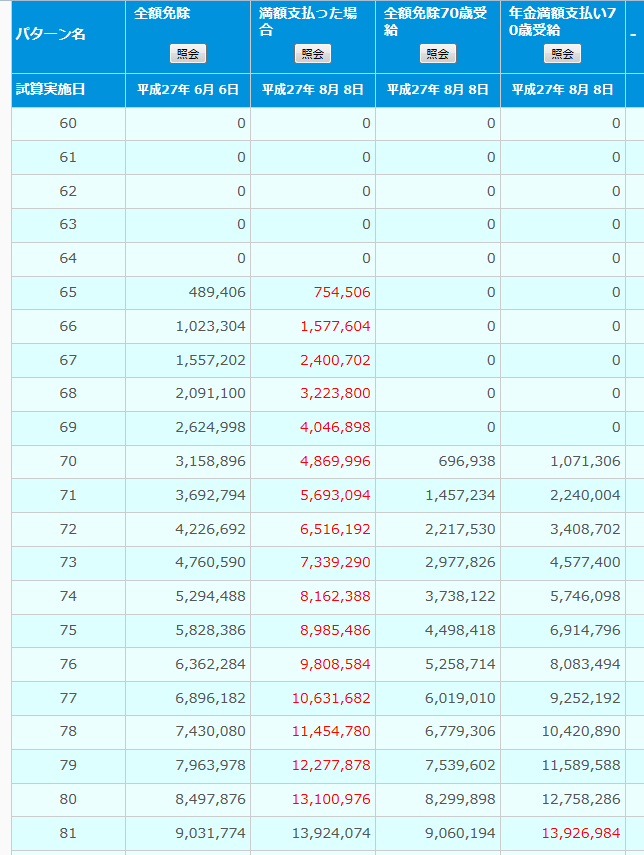Viewport: 644px width, 855px height.
Task: Select value 2,624,998
Action: [210, 427]
